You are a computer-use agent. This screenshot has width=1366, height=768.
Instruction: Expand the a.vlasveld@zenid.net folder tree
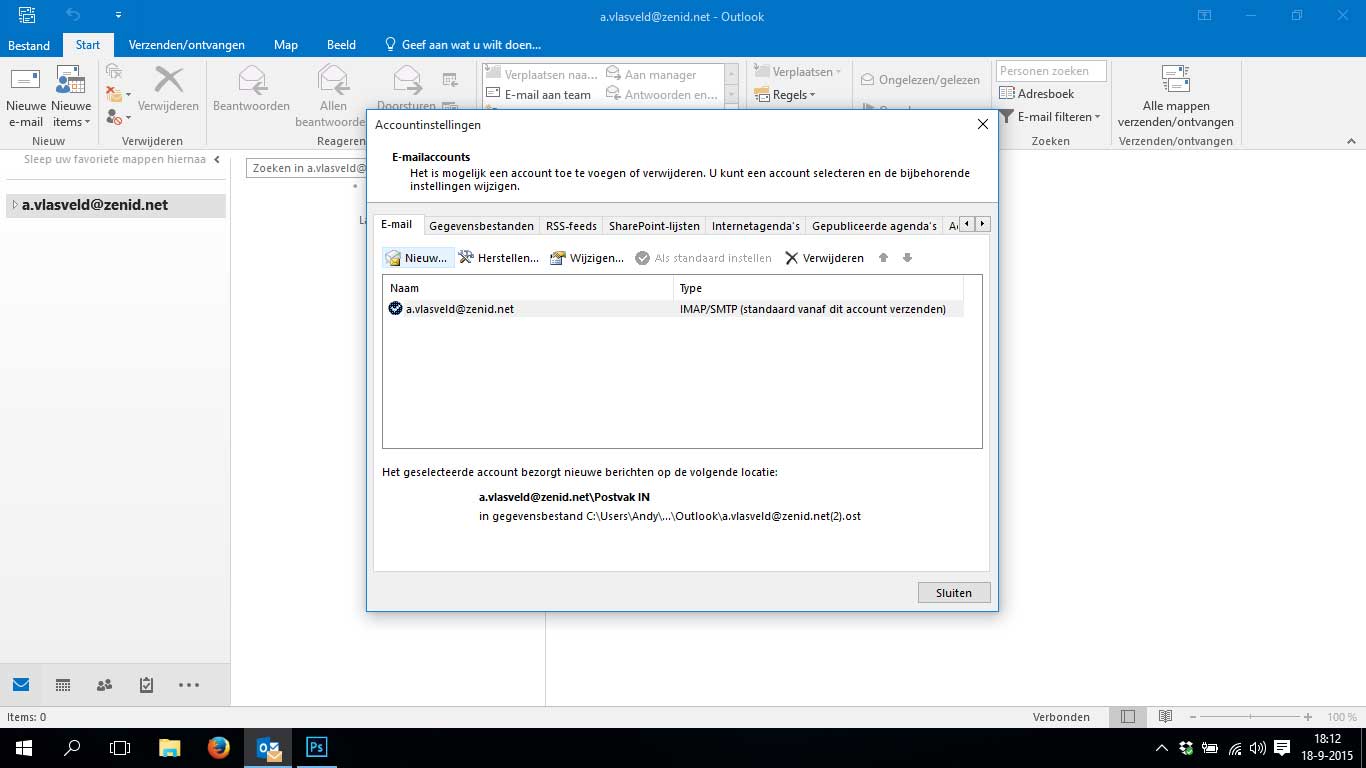tap(14, 205)
